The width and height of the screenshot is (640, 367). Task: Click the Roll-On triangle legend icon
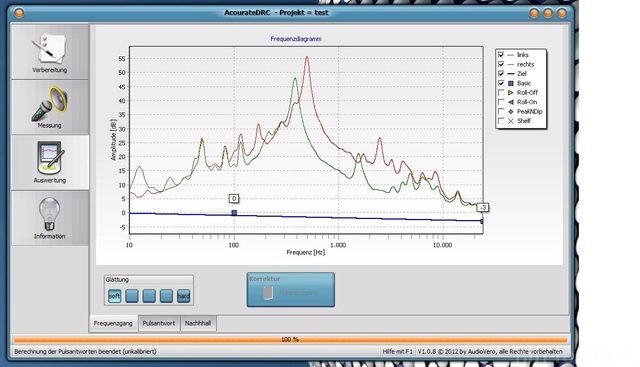(x=511, y=102)
